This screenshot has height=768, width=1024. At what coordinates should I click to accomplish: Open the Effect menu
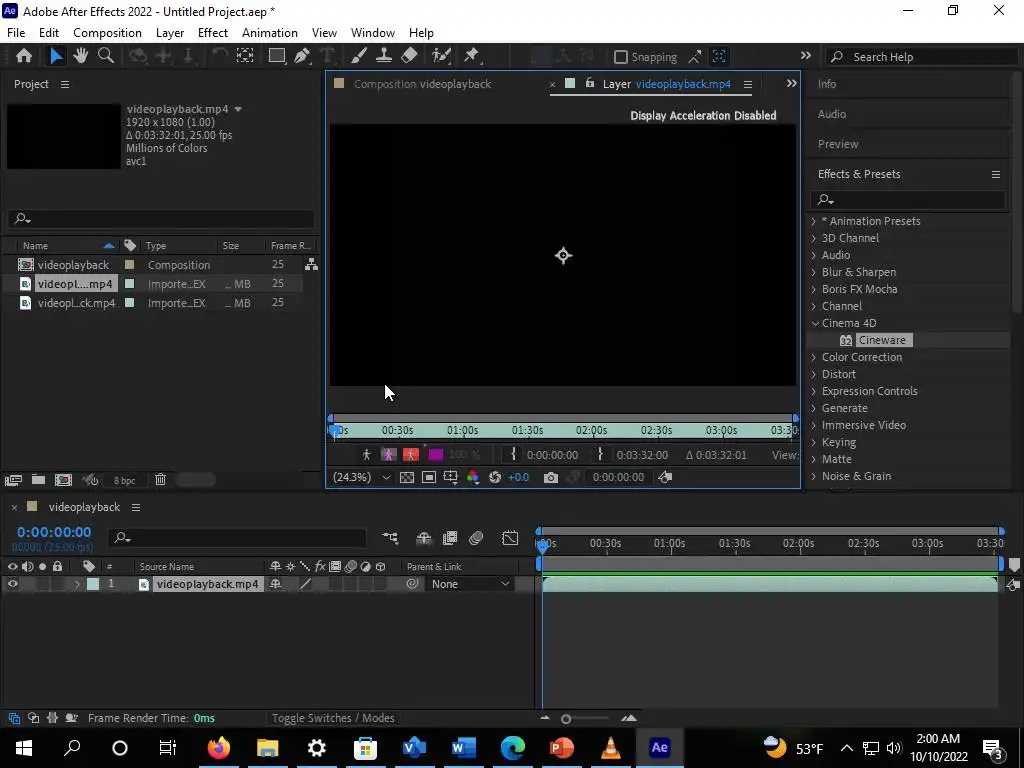tap(213, 33)
